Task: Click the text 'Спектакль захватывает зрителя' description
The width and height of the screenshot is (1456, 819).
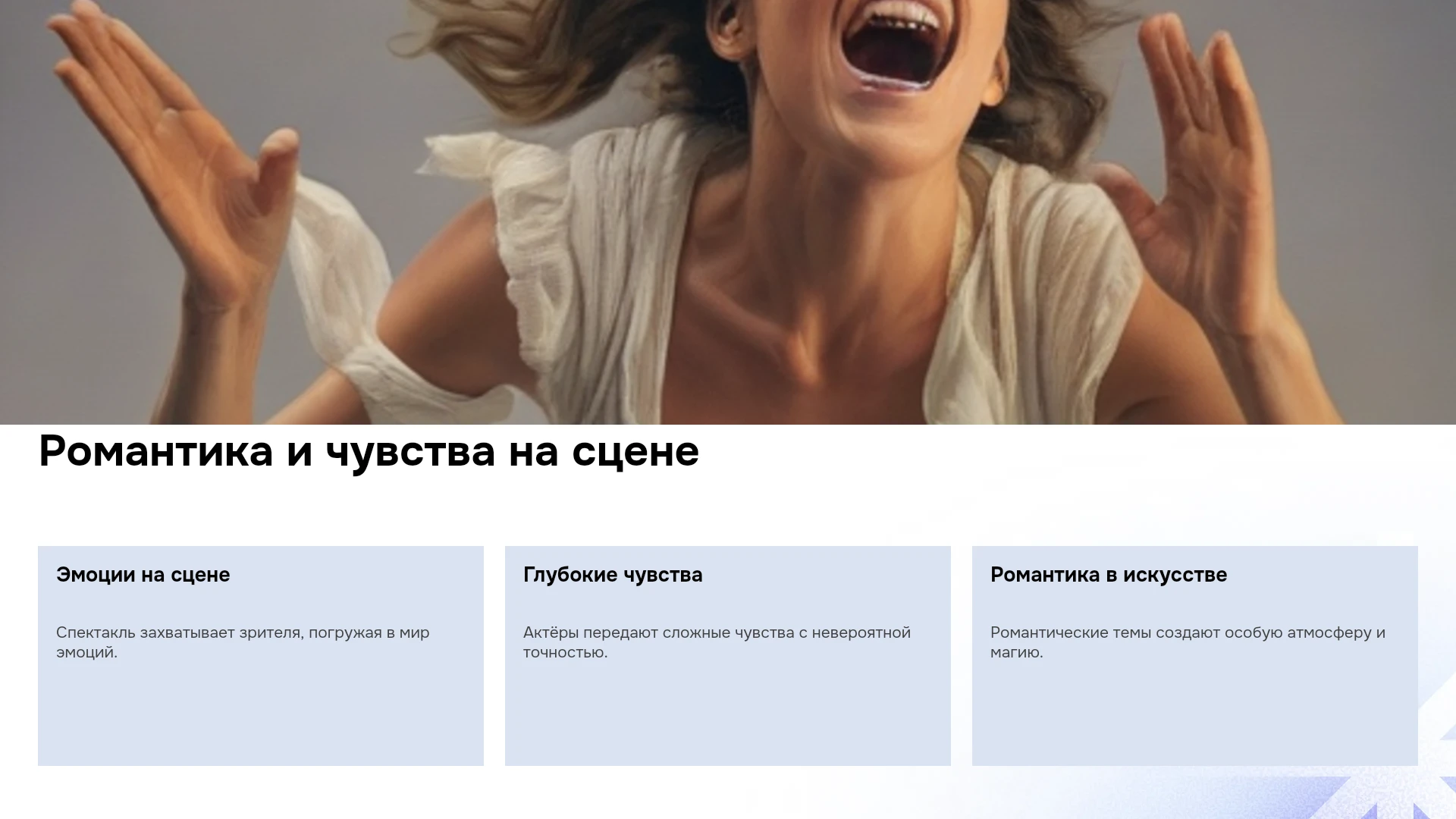Action: coord(243,642)
